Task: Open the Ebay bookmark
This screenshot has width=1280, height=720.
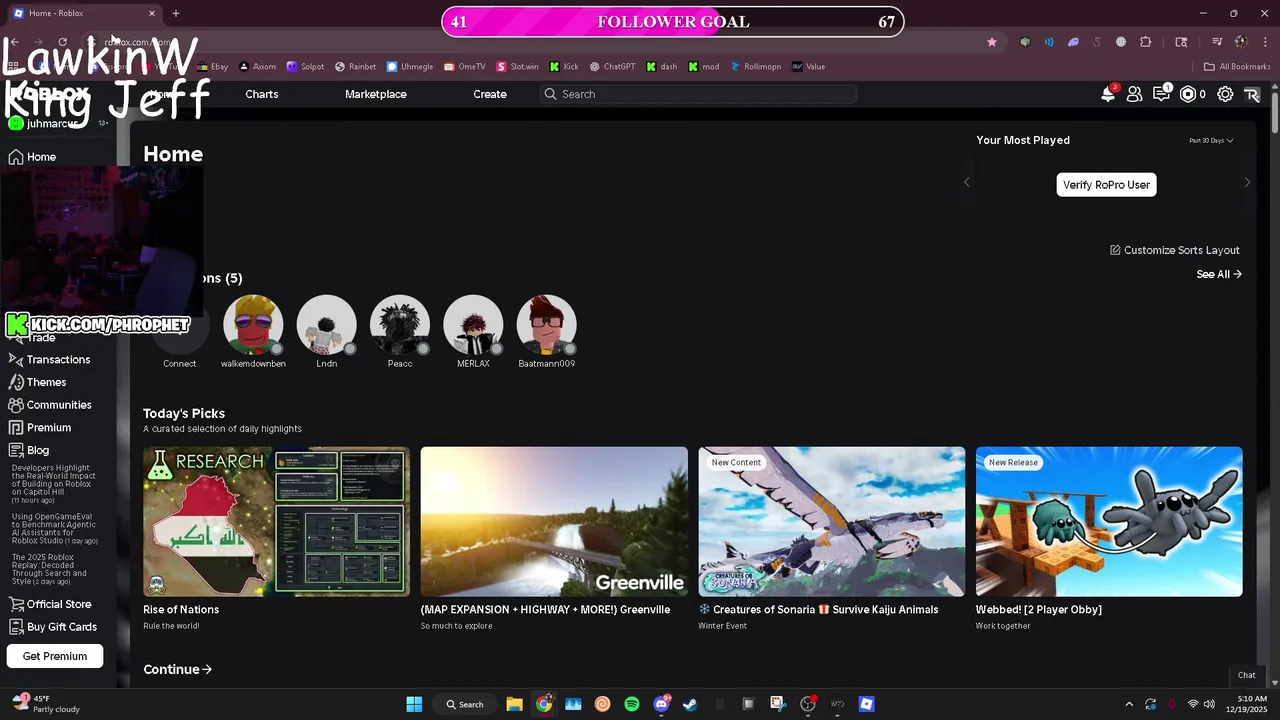Action: point(213,67)
